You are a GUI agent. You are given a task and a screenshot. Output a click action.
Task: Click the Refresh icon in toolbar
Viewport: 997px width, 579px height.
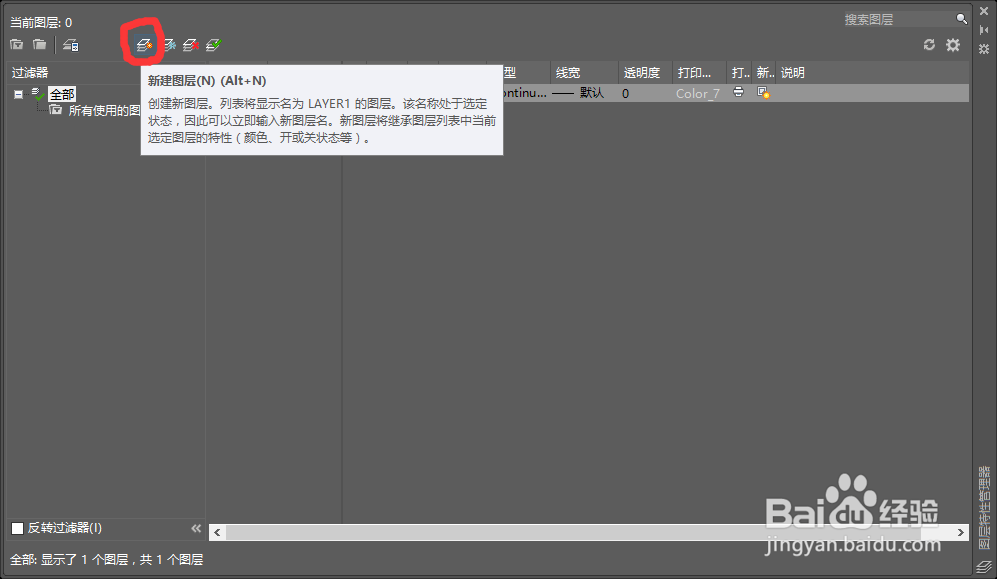click(x=929, y=44)
